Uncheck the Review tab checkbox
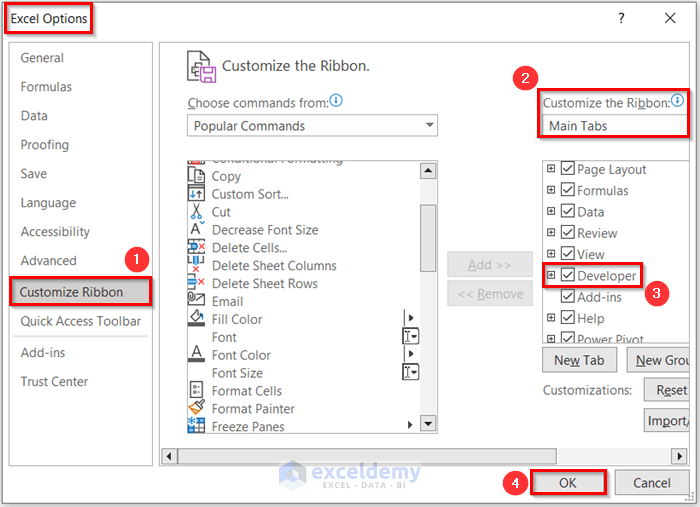The image size is (700, 507). click(568, 232)
